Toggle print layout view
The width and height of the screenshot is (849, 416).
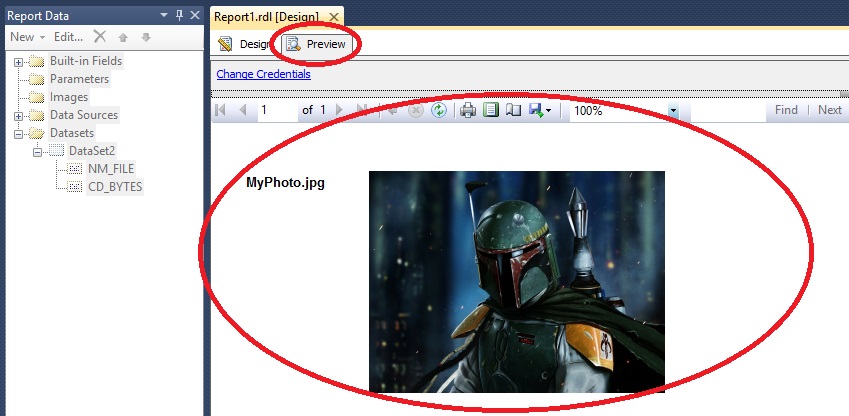click(491, 110)
